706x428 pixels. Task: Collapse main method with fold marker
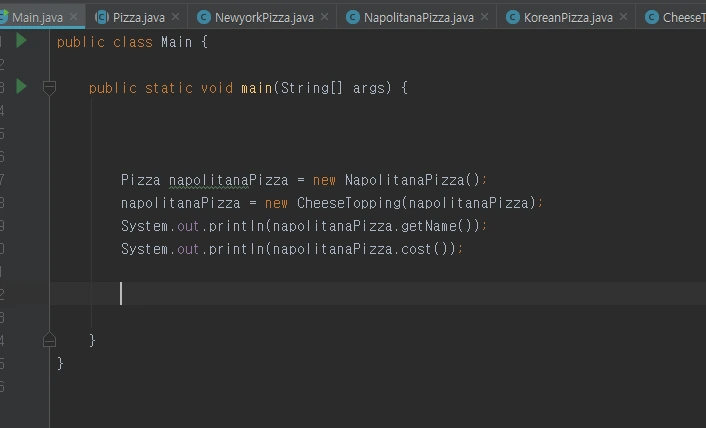point(49,87)
